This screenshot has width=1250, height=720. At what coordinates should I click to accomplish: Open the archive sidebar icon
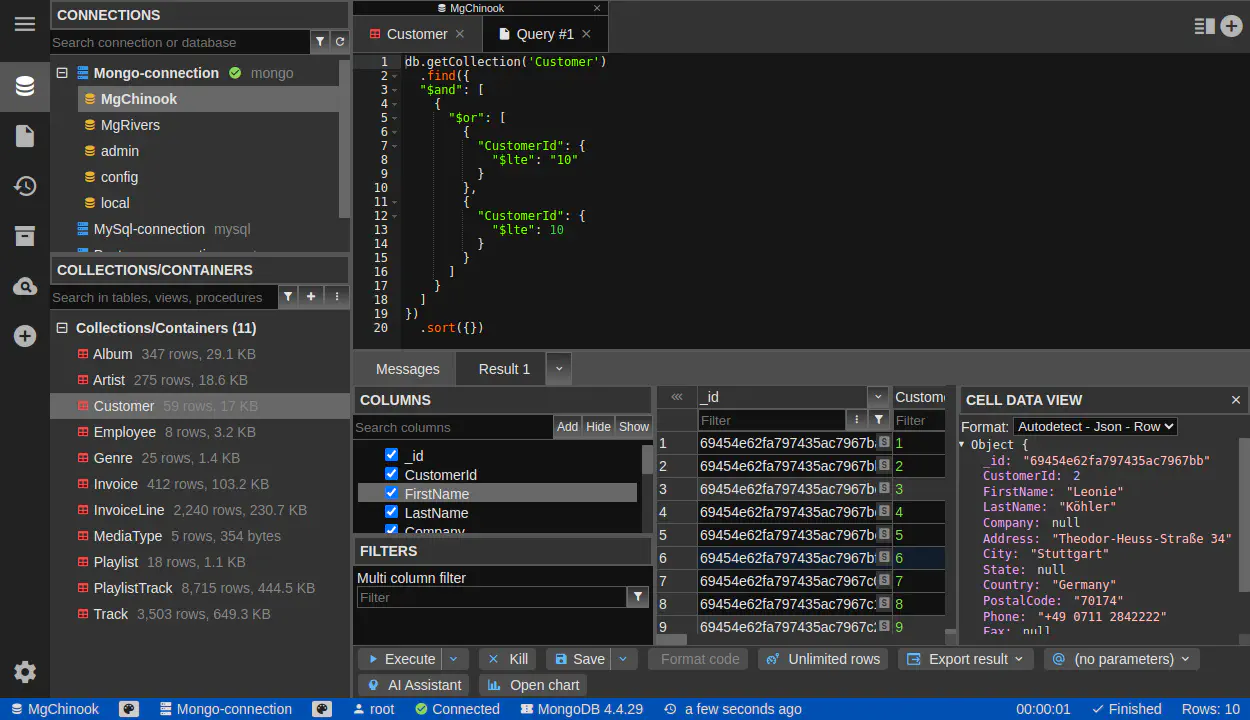[x=25, y=236]
